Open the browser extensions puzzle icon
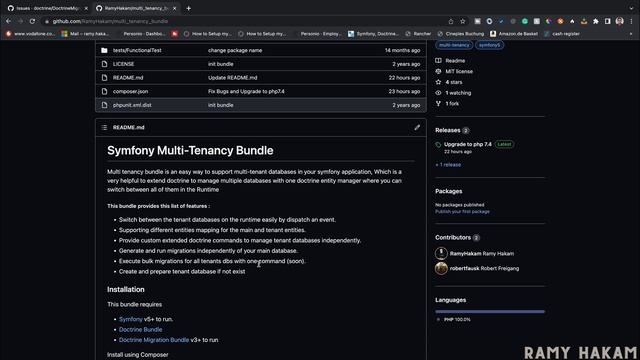Viewport: 640px width, 360px height. (x=596, y=21)
